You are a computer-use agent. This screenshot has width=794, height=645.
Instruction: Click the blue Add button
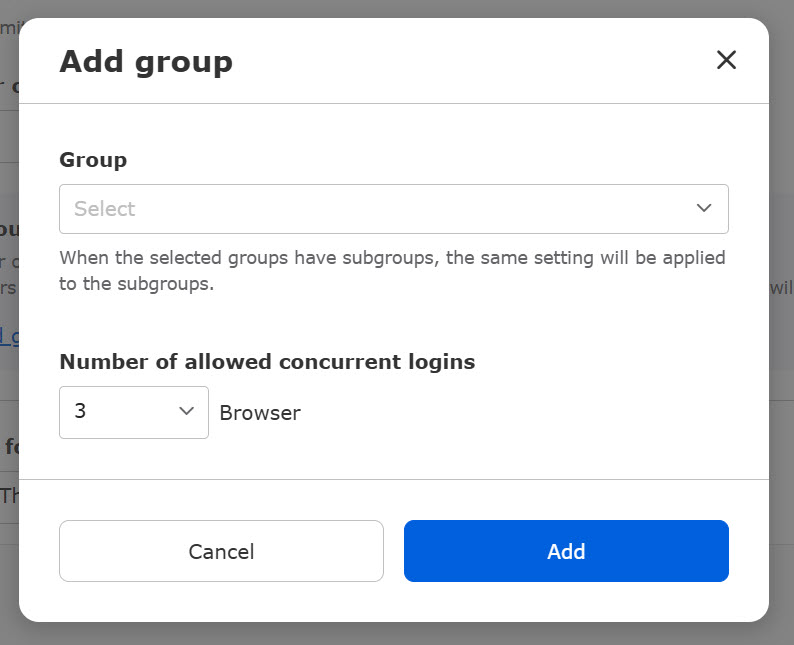click(x=566, y=551)
